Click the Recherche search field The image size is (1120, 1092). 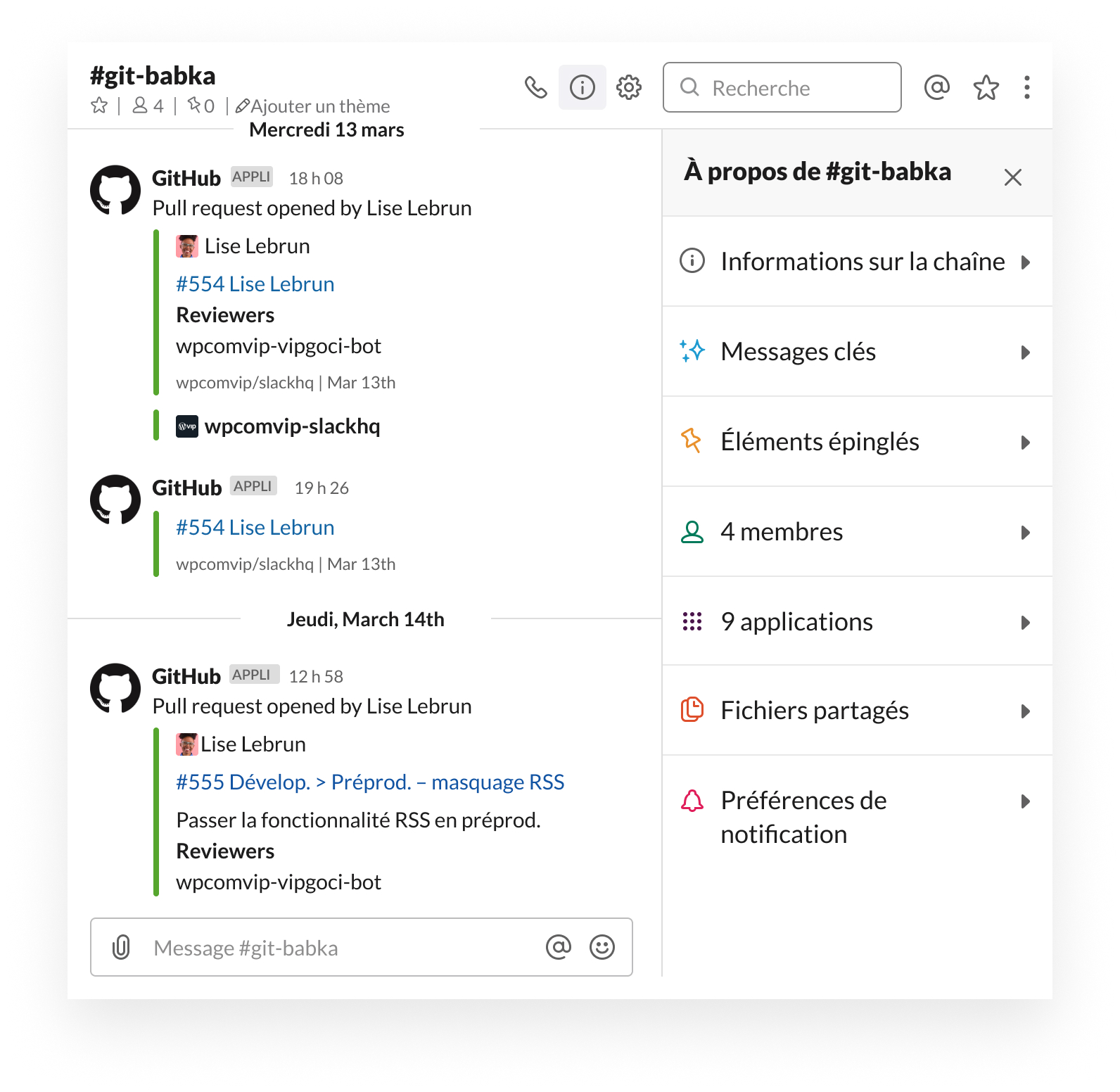pyautogui.click(x=782, y=87)
